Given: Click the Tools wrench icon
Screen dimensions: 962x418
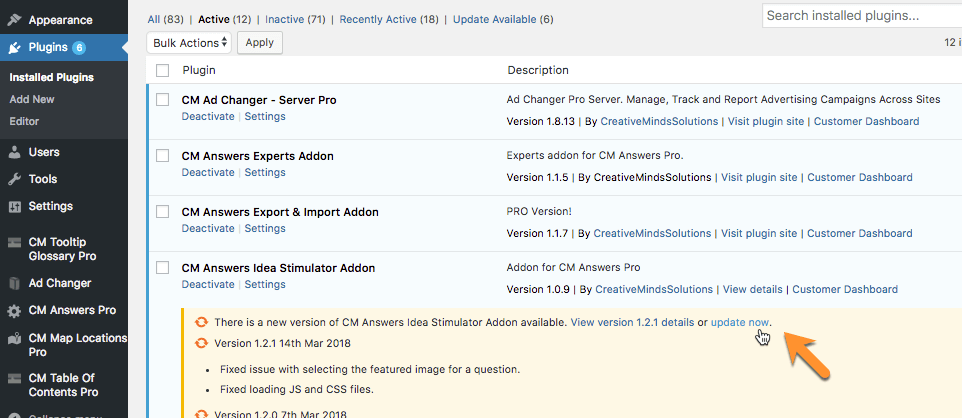Looking at the screenshot, I should coord(14,179).
